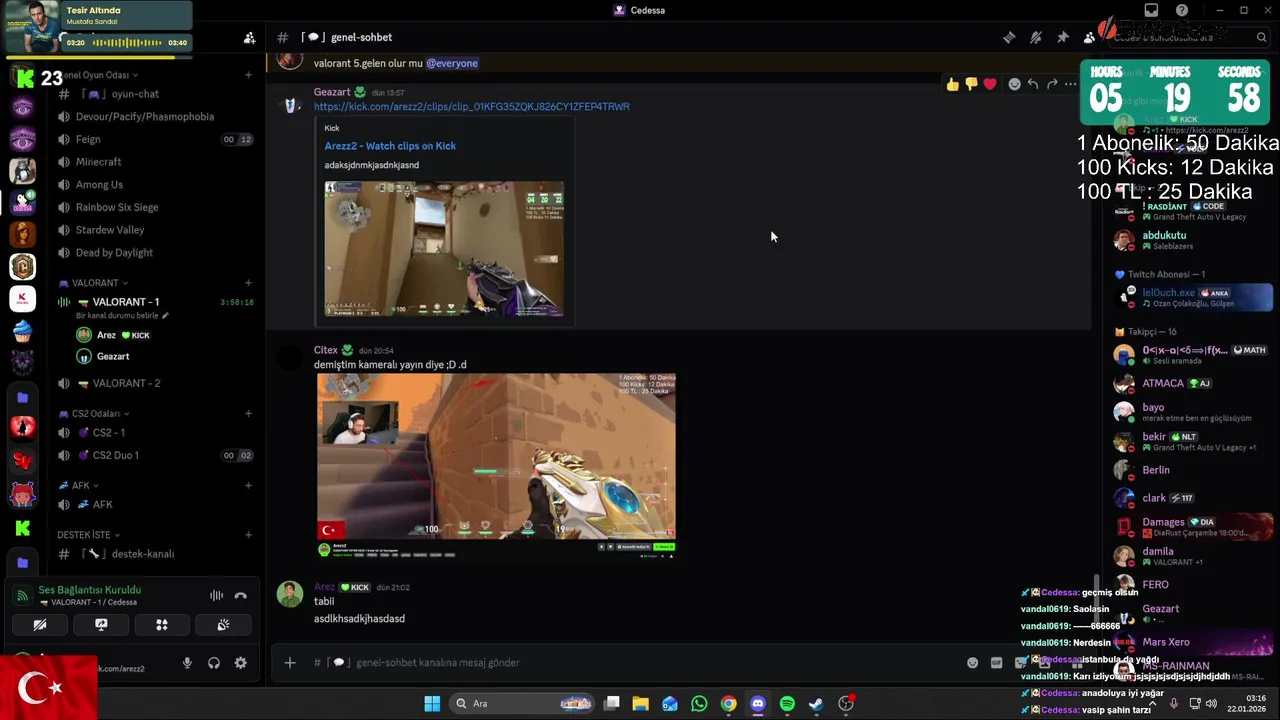Image resolution: width=1280 pixels, height=720 pixels.
Task: Open Discord user settings gear
Action: 240,663
